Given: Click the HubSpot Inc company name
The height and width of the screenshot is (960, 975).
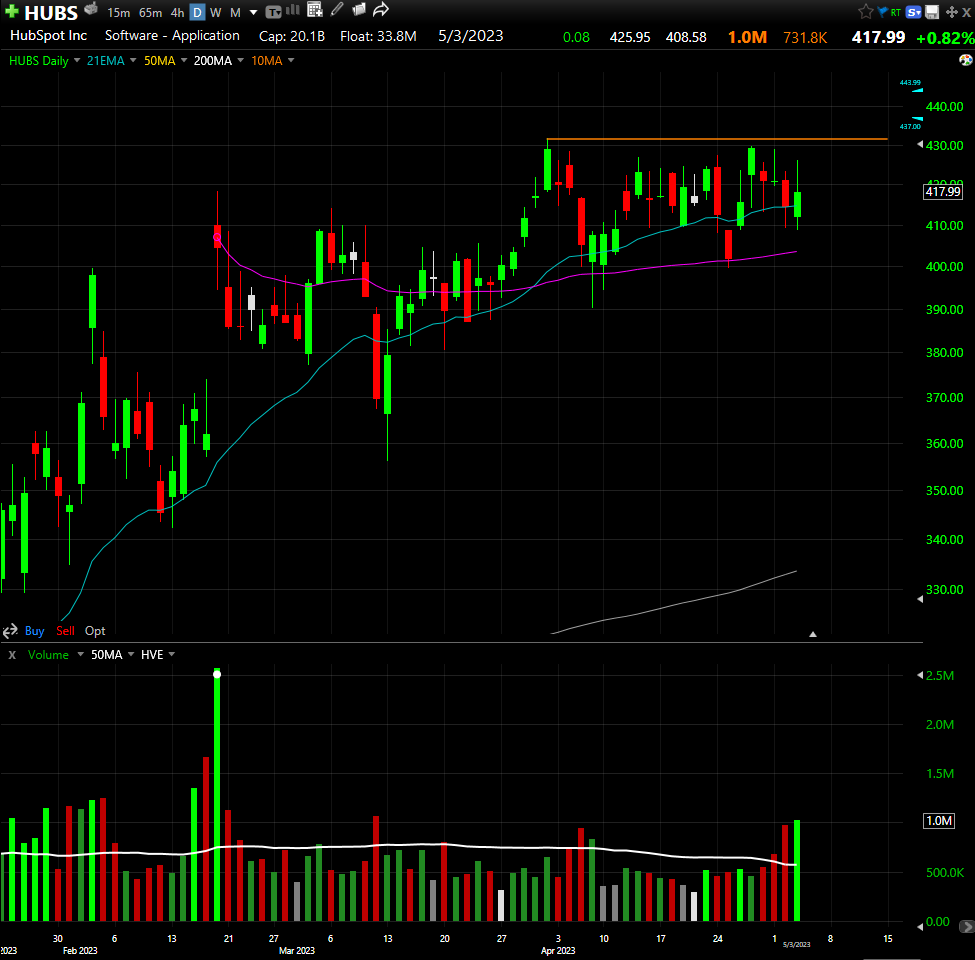Looking at the screenshot, I should coord(49,35).
